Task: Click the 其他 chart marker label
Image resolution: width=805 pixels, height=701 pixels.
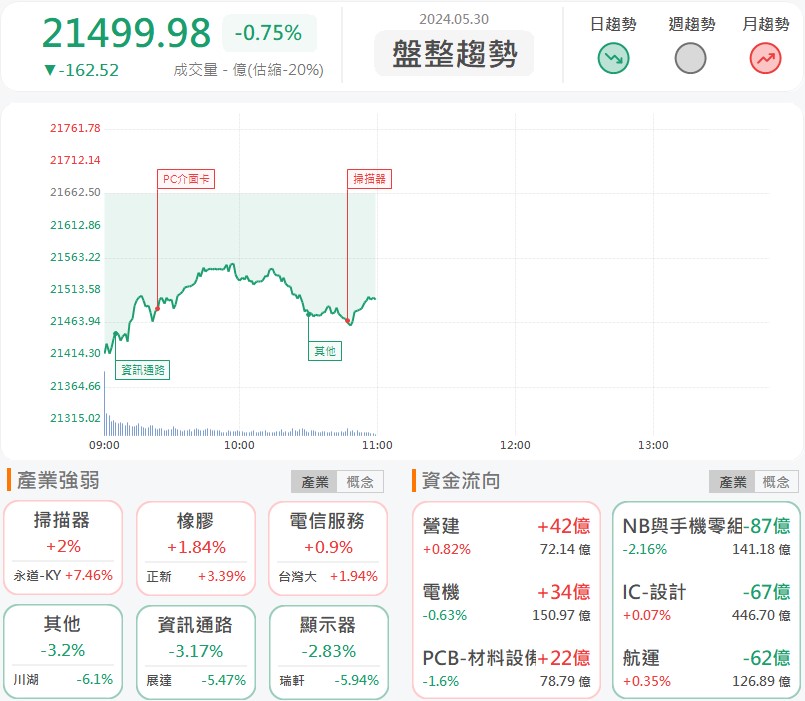Action: (325, 351)
